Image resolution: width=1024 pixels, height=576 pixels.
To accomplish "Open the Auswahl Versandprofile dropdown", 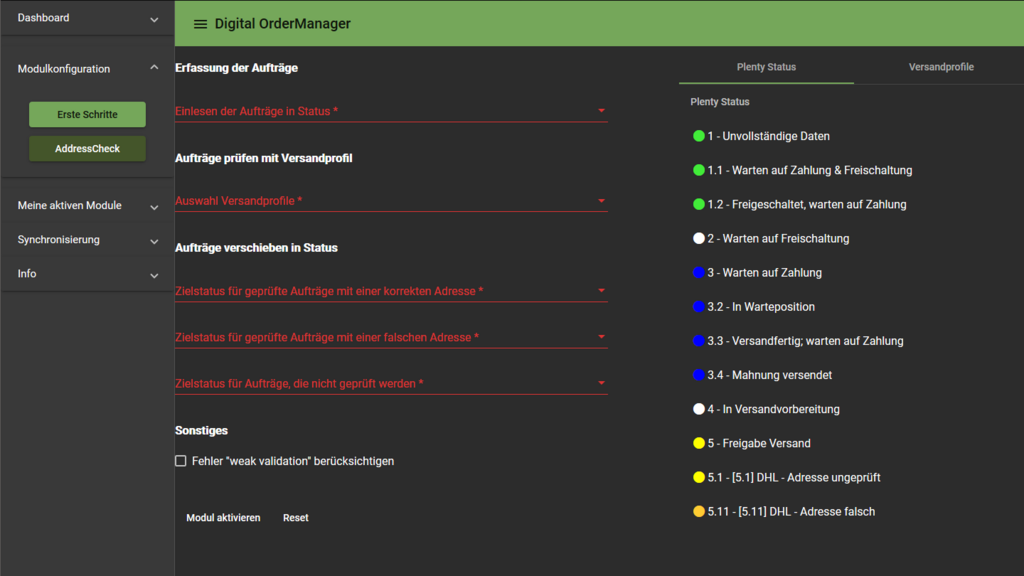I will tap(390, 201).
